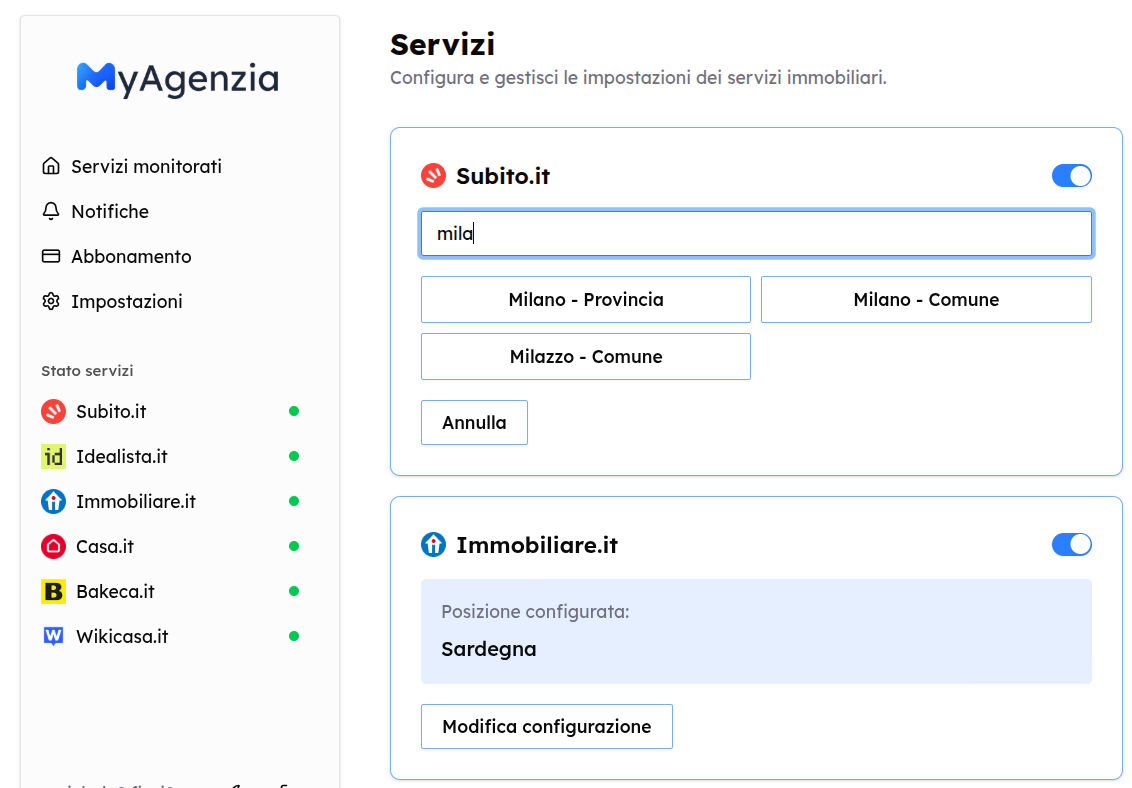Click the Configura e gestisci subtitle text
The height and width of the screenshot is (788, 1132).
coord(638,77)
